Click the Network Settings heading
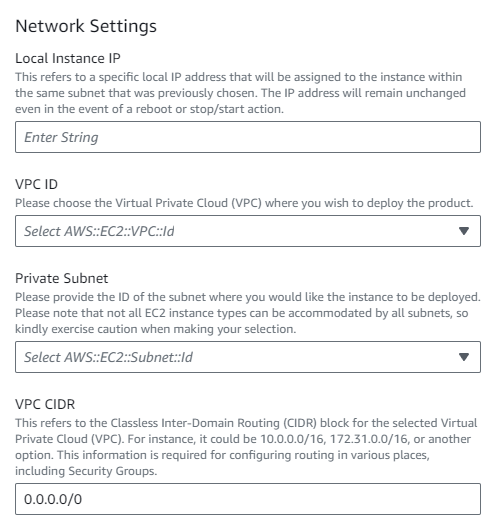This screenshot has width=497, height=518. [x=86, y=26]
